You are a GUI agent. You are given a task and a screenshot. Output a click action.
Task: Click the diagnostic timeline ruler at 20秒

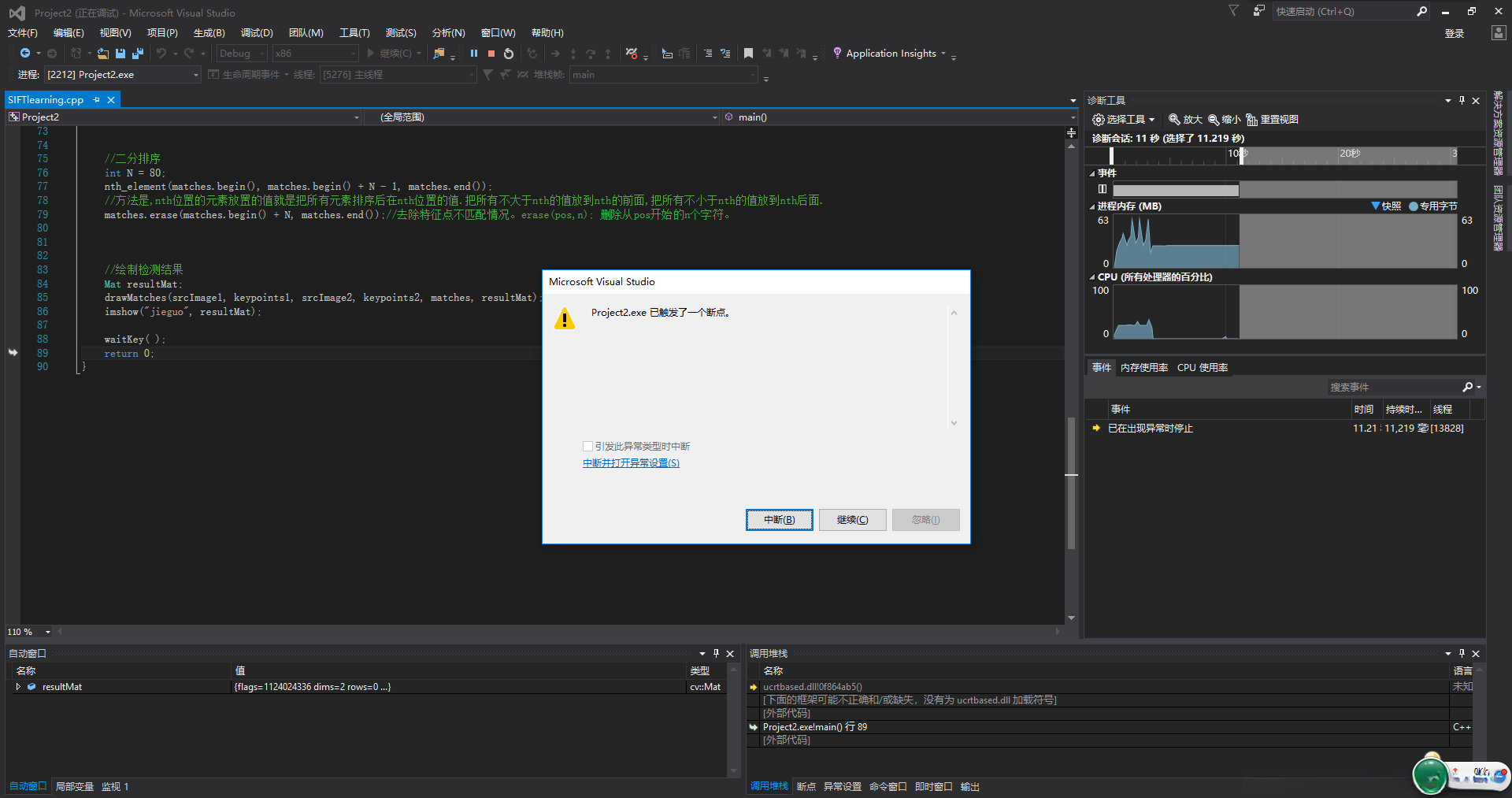(x=1348, y=154)
